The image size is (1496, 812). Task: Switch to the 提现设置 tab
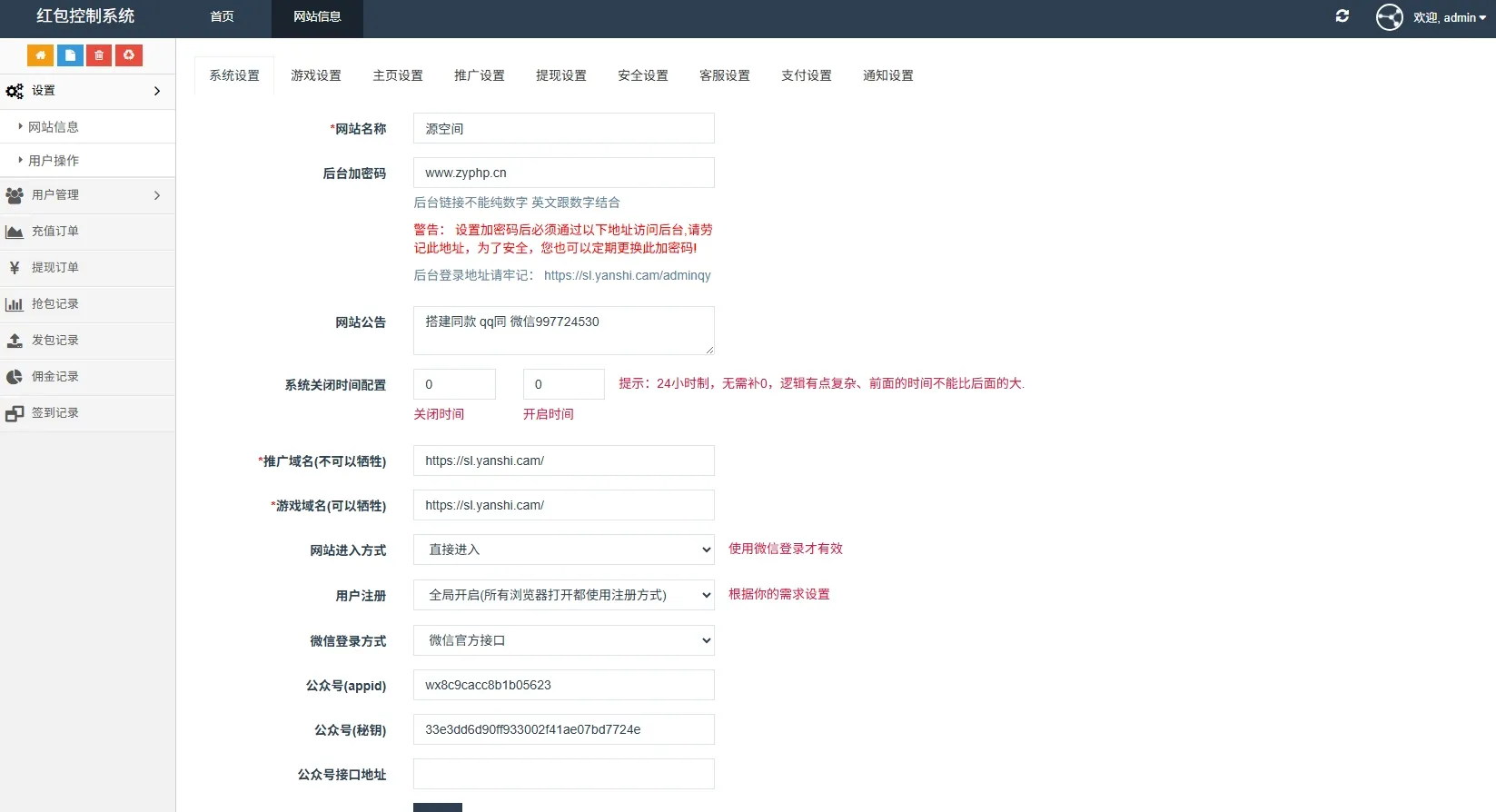[561, 75]
